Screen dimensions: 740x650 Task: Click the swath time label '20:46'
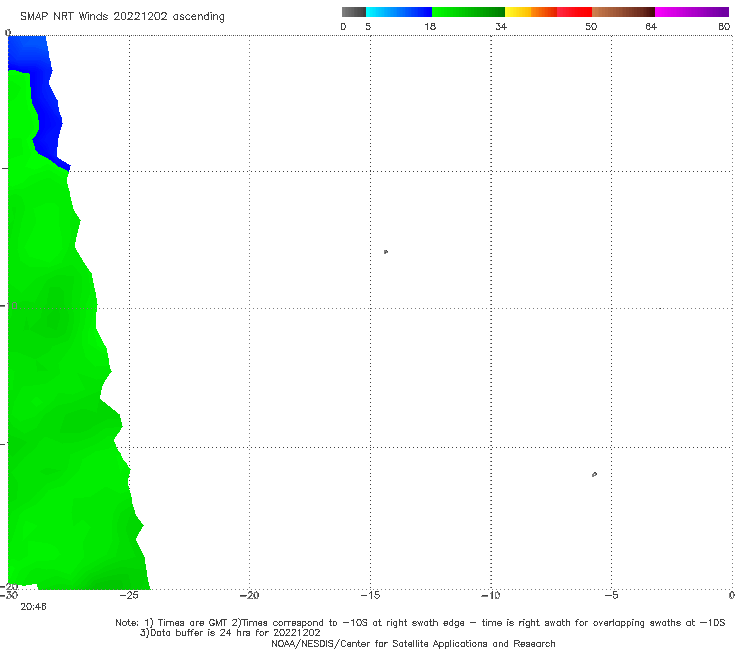[x=34, y=607]
